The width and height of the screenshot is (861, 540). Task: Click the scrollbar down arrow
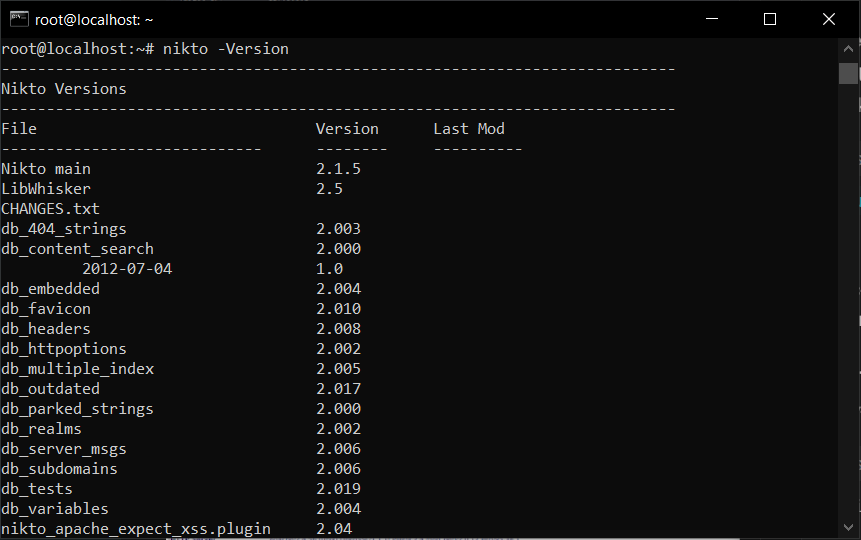pos(848,527)
